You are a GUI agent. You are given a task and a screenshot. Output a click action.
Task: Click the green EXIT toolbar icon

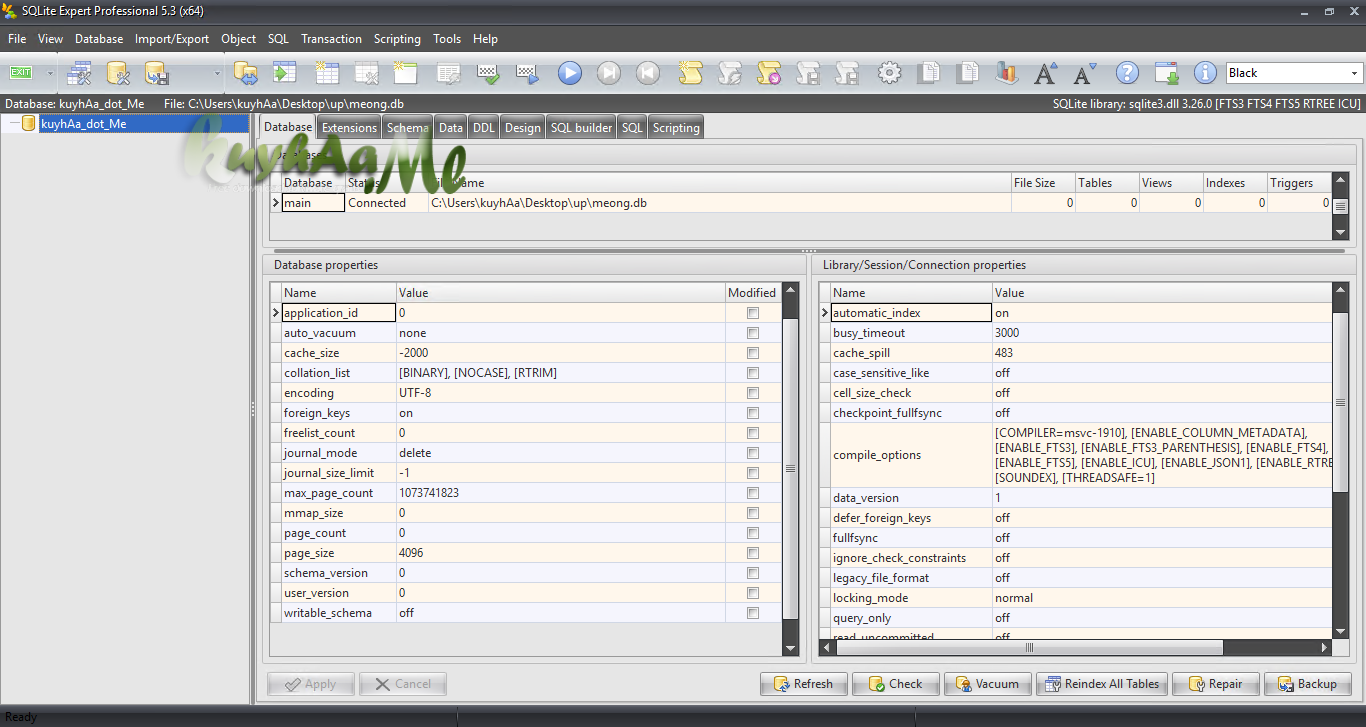(21, 73)
